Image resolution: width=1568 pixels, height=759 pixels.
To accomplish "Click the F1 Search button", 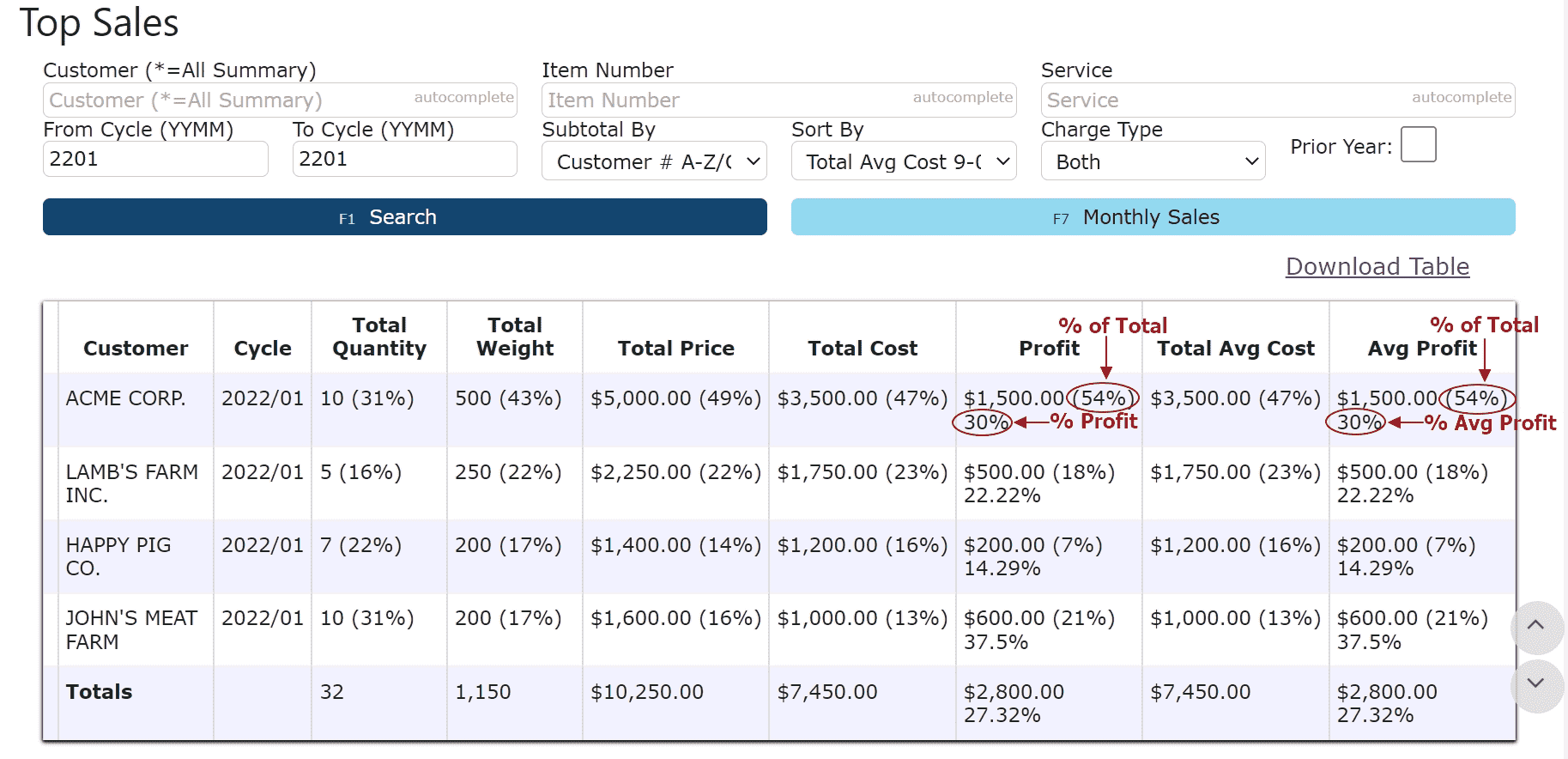I will click(405, 217).
